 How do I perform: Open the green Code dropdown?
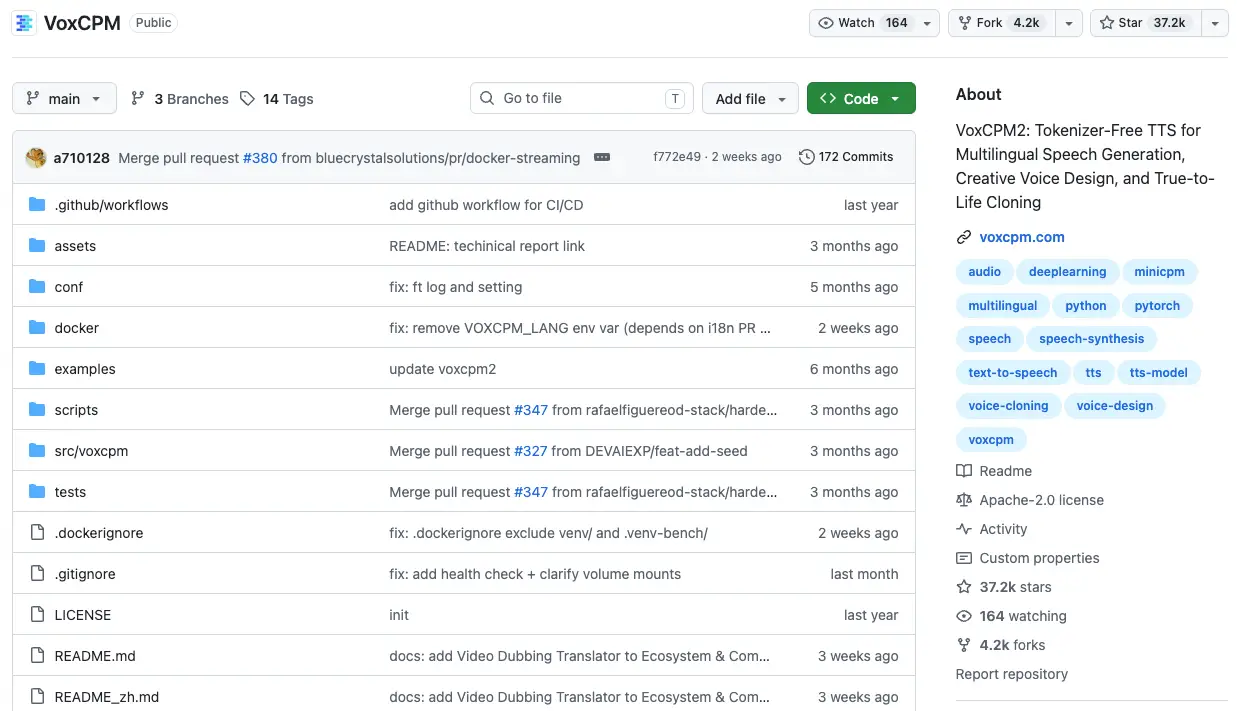[x=861, y=98]
